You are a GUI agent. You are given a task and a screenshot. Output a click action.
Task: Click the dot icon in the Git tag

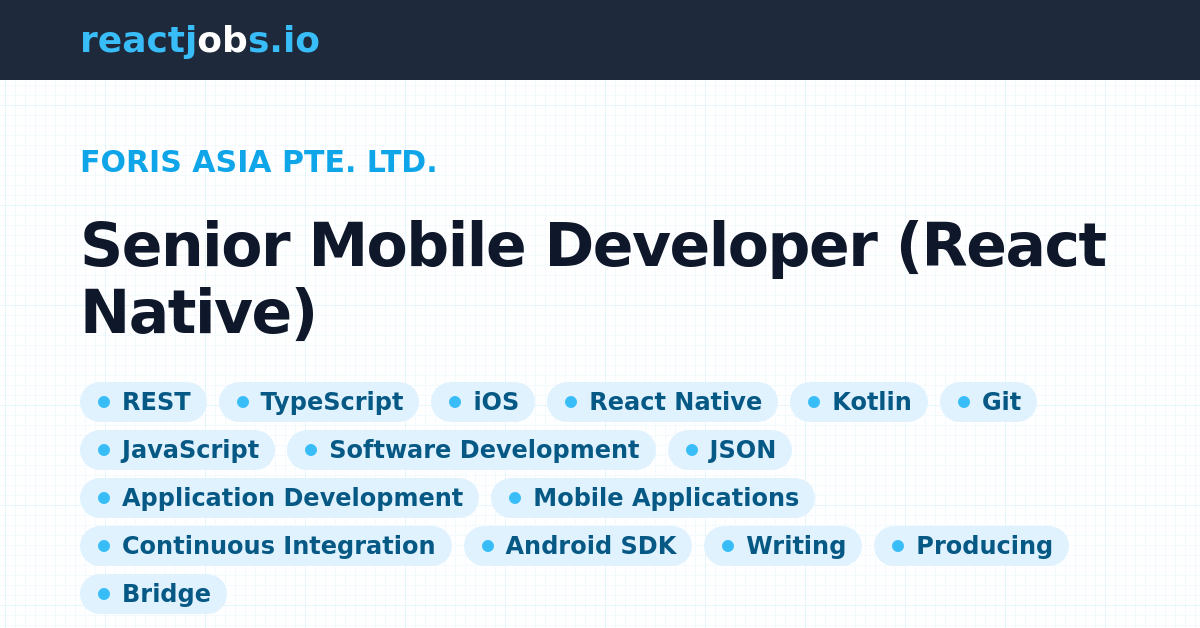point(962,401)
